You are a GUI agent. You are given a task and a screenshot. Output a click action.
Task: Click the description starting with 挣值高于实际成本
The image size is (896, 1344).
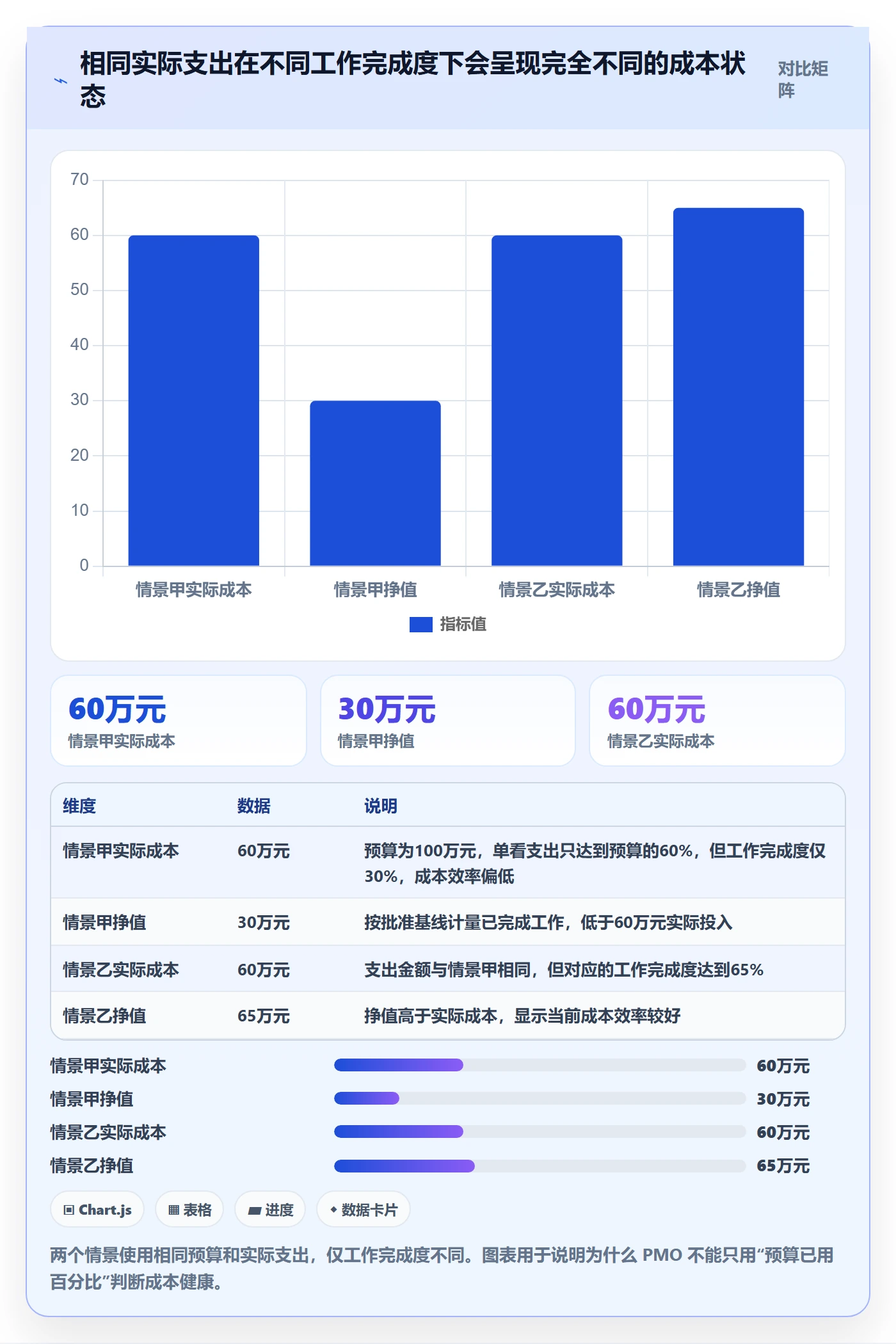[522, 1016]
